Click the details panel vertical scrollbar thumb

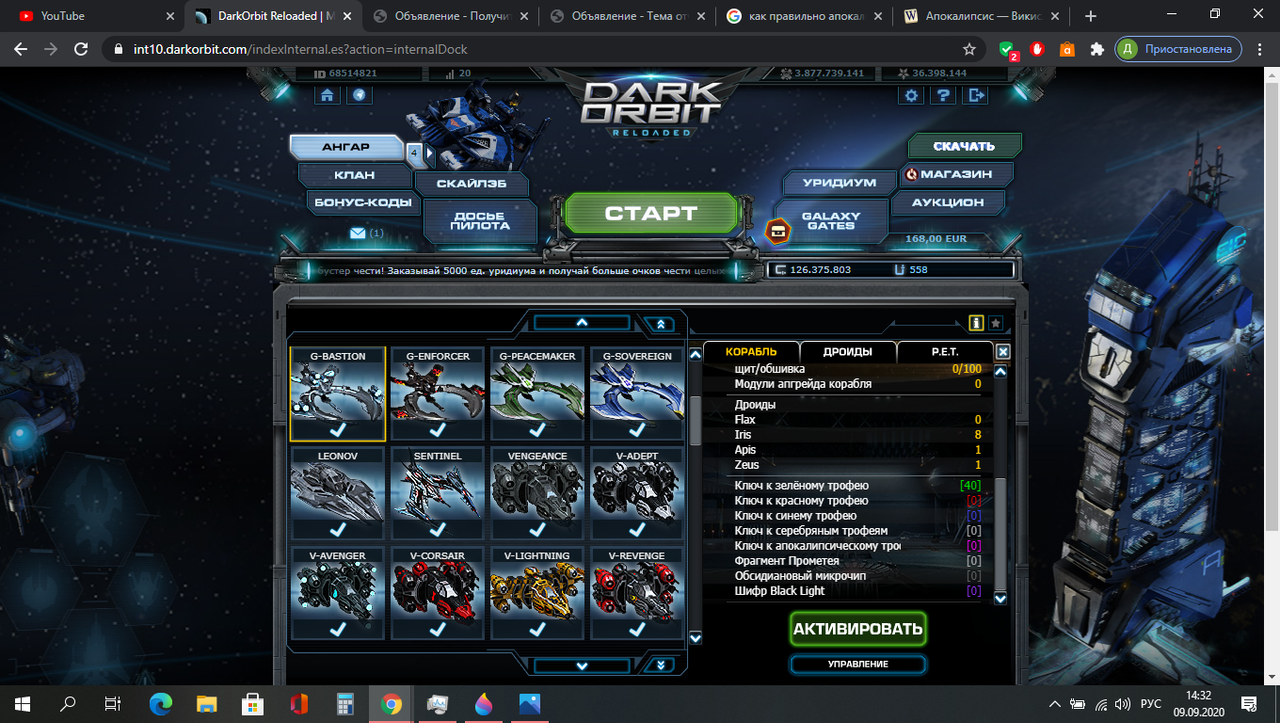1001,532
